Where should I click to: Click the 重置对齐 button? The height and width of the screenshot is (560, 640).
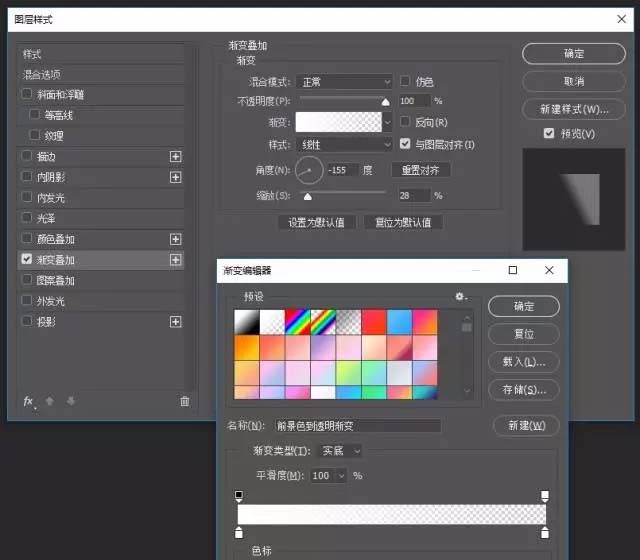(420, 170)
